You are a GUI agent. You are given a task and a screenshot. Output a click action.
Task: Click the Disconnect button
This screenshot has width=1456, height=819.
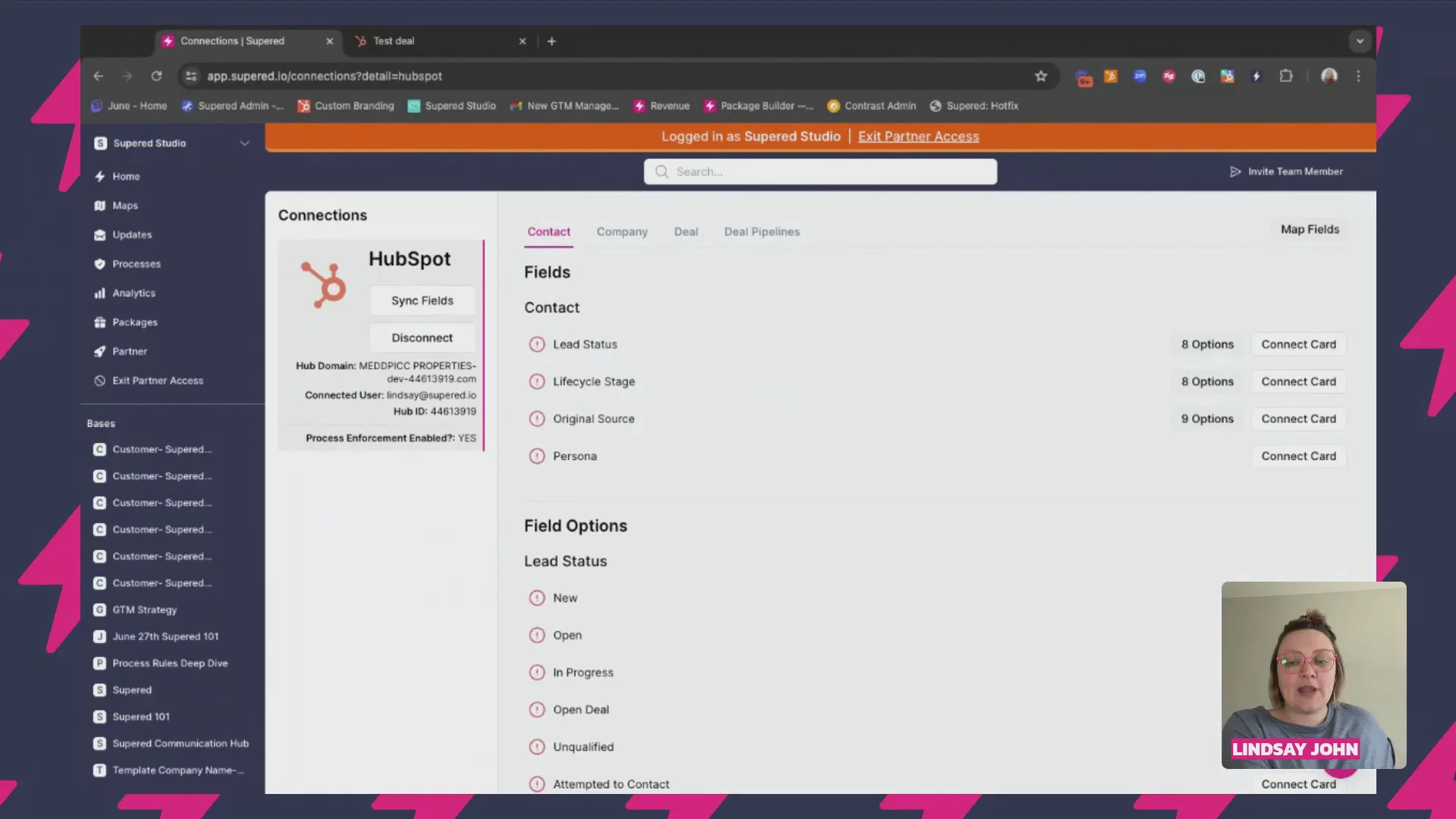pos(422,338)
